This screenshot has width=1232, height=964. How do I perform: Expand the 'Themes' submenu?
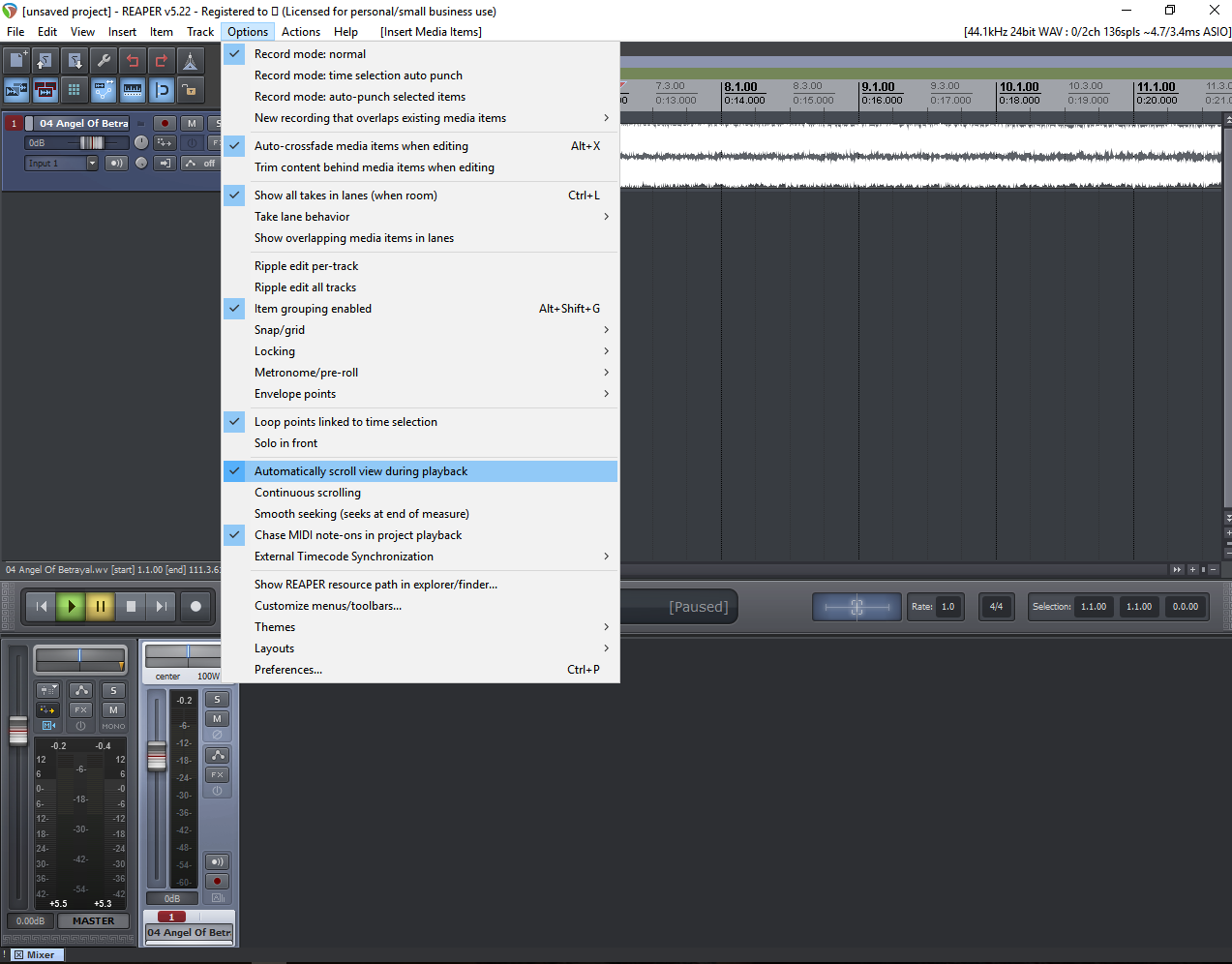(420, 627)
